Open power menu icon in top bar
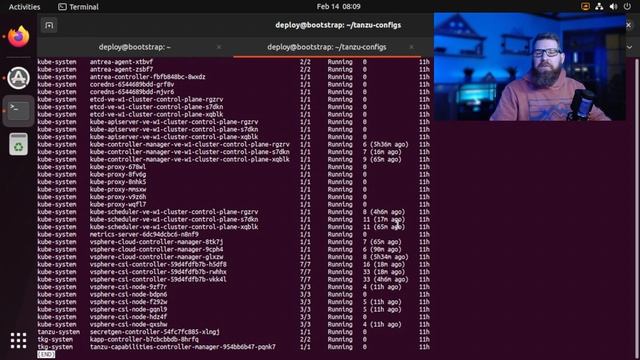The height and width of the screenshot is (360, 640). pyautogui.click(x=627, y=7)
